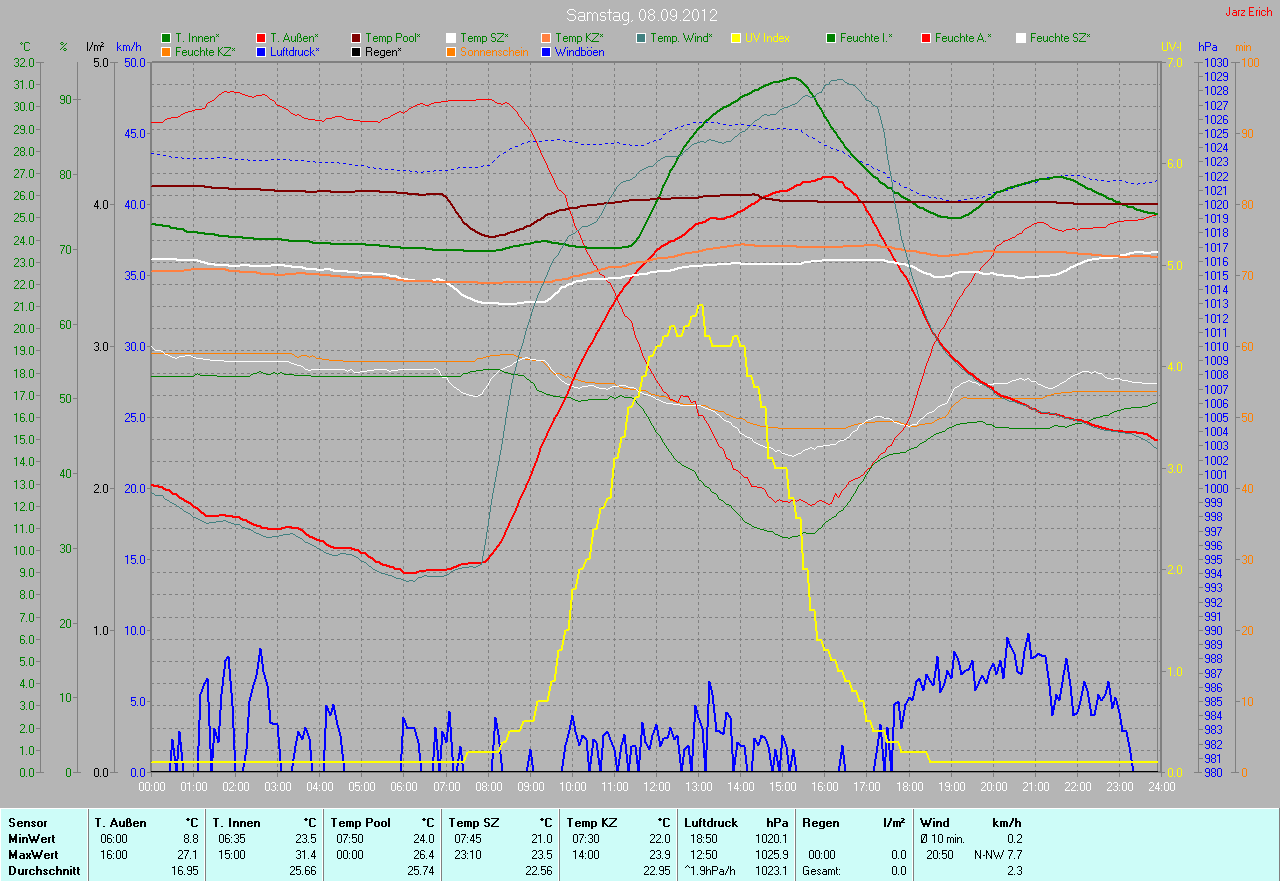Click the 'Durchschnitt' row label
The image size is (1280, 881).
pos(42,871)
